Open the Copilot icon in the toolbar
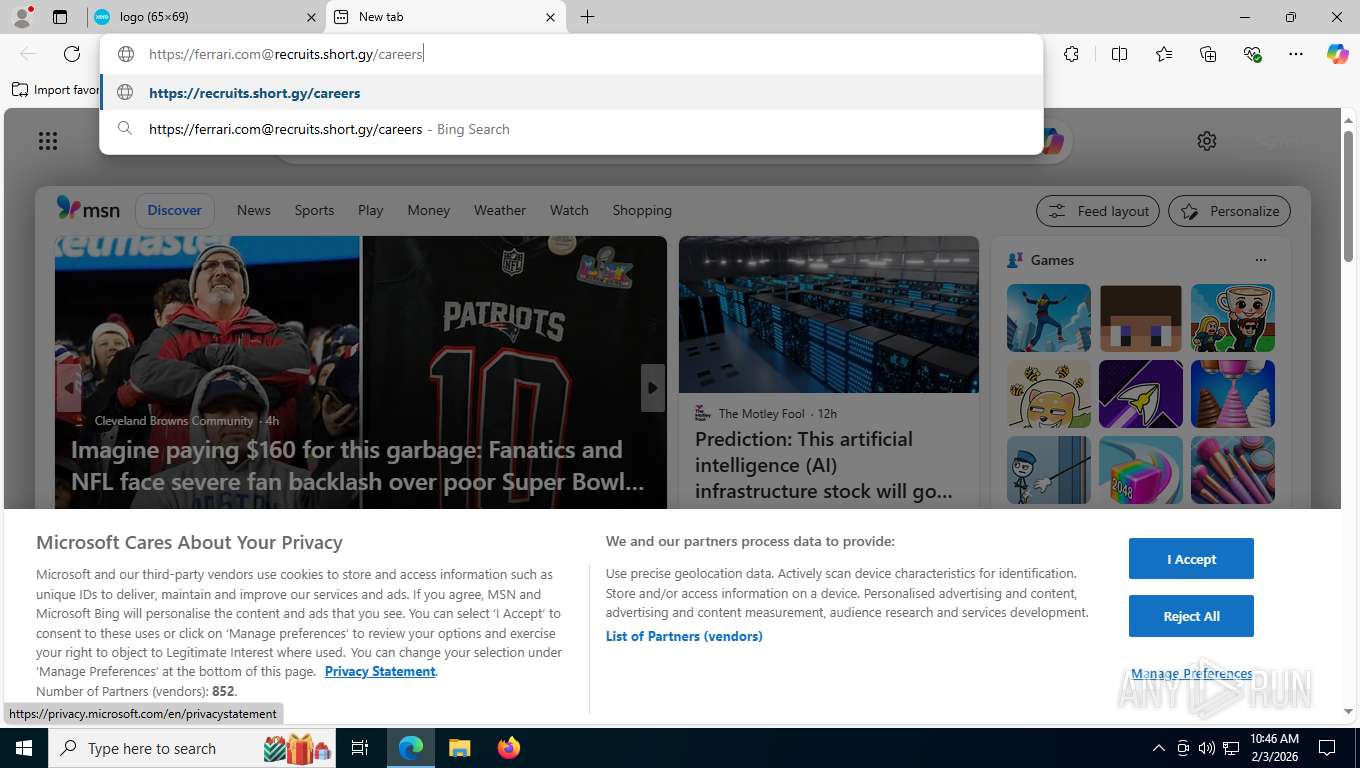This screenshot has width=1360, height=768. coord(1338,54)
